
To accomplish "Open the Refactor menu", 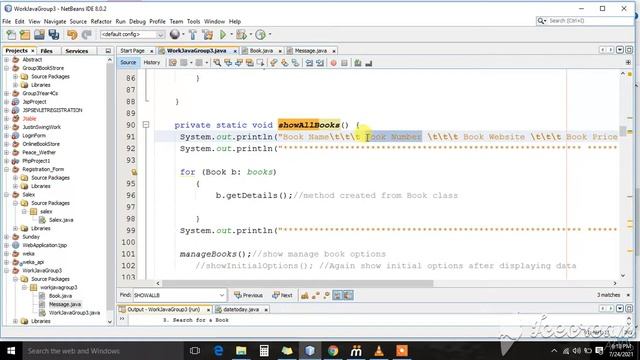I will [x=101, y=21].
